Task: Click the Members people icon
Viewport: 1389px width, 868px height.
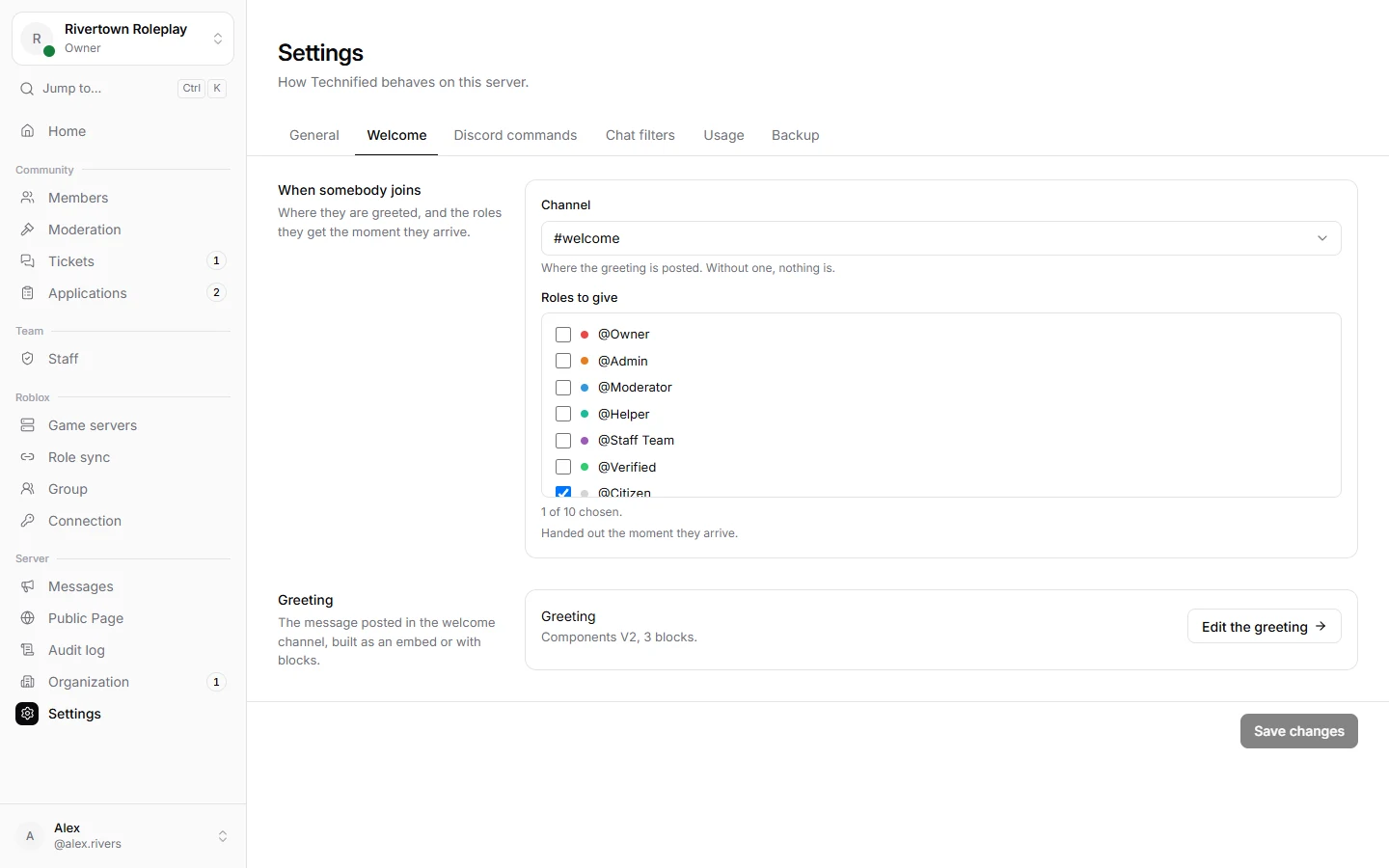Action: (28, 198)
